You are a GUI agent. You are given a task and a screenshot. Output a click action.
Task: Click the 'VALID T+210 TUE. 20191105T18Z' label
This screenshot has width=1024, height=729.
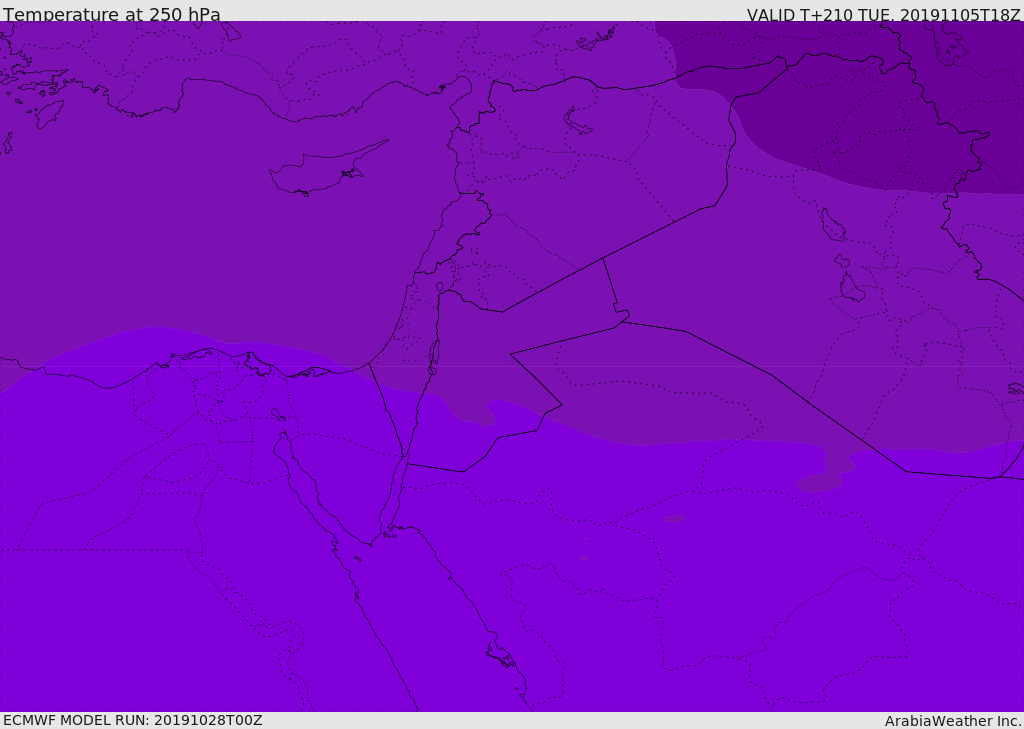point(884,14)
